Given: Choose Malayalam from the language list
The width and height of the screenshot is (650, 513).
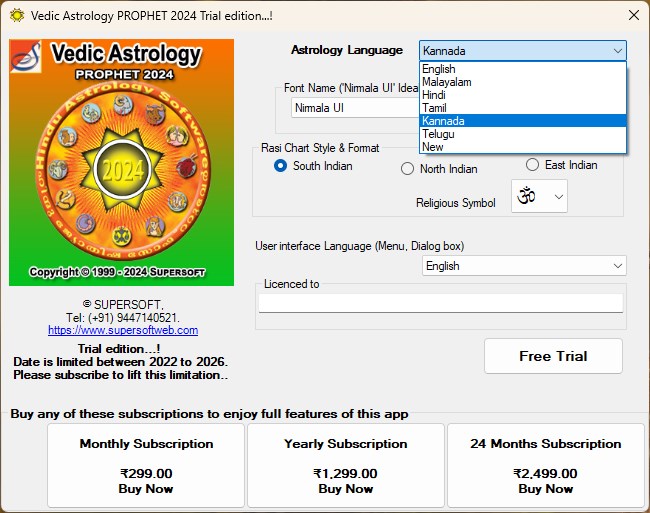Looking at the screenshot, I should point(523,82).
